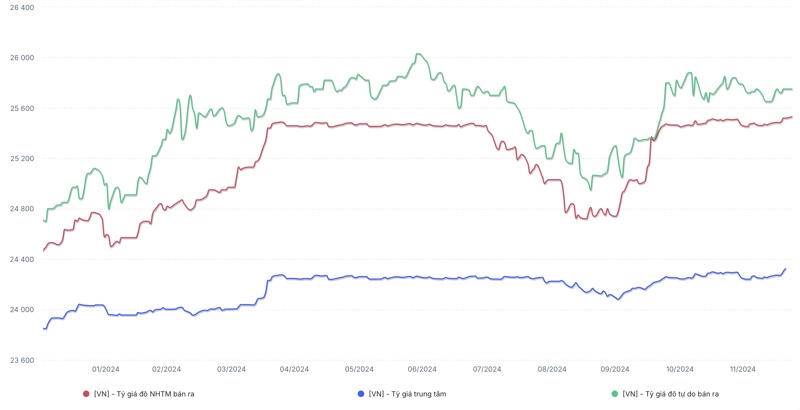This screenshot has width=800, height=410.
Task: Click the 25 200 y-axis label
Action: coord(22,159)
